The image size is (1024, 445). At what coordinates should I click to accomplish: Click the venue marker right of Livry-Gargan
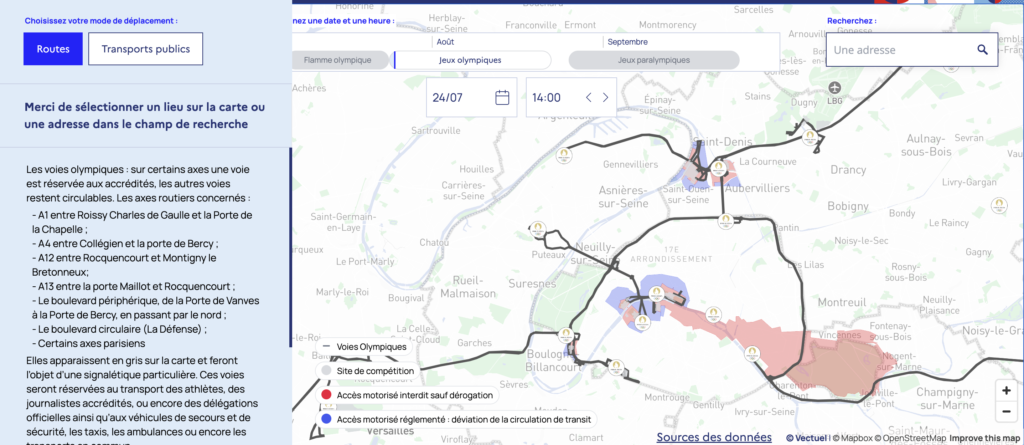pos(997,205)
